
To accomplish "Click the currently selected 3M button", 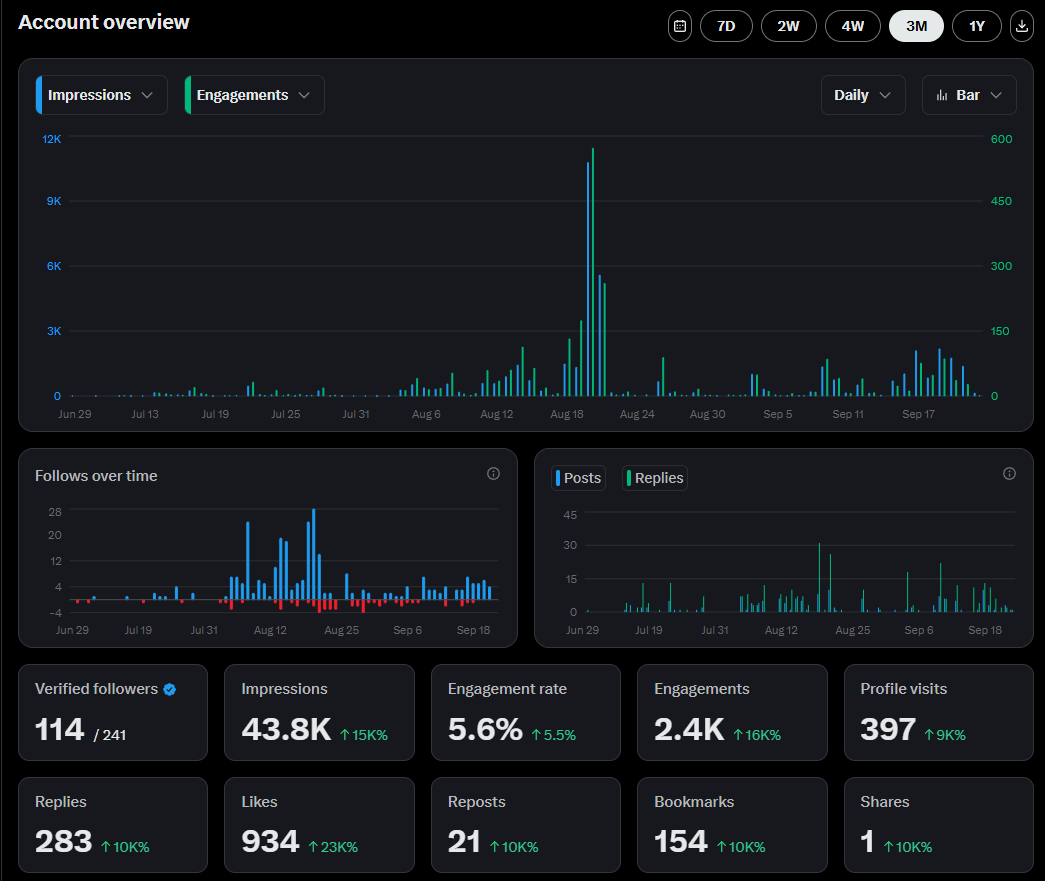I will pos(916,26).
